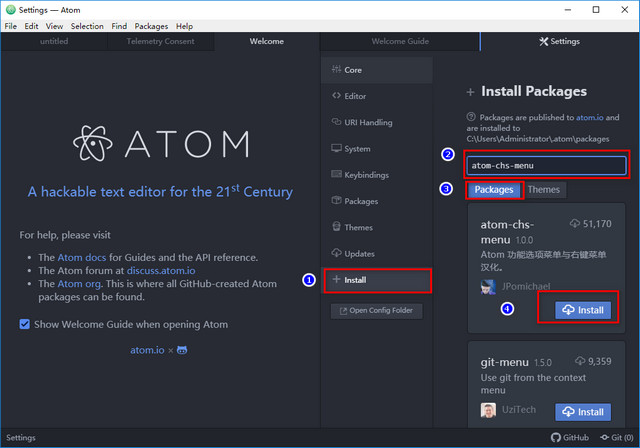Open the Editor settings section
Image resolution: width=640 pixels, height=448 pixels.
point(356,97)
